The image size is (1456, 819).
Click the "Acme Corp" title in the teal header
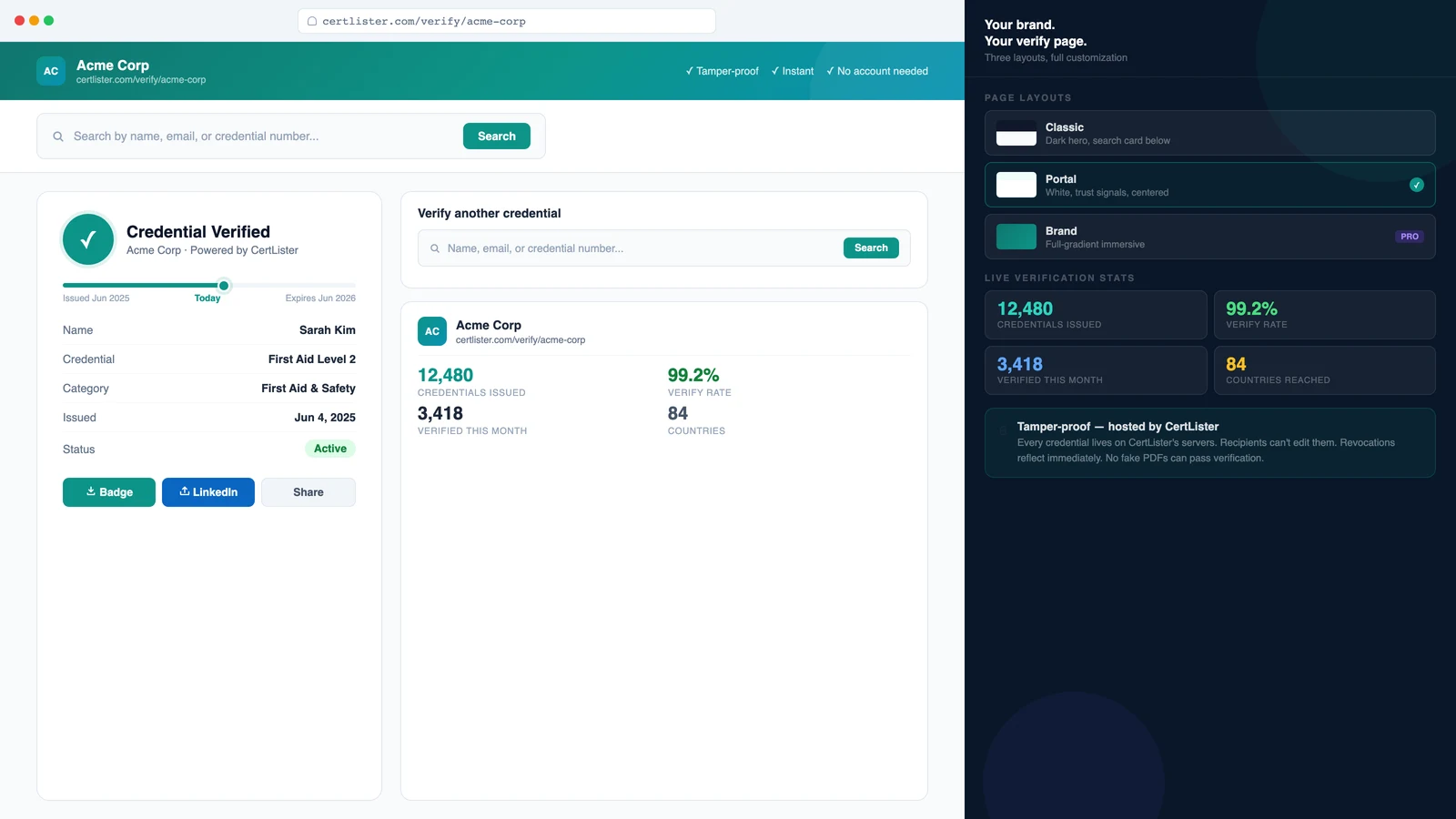[113, 66]
